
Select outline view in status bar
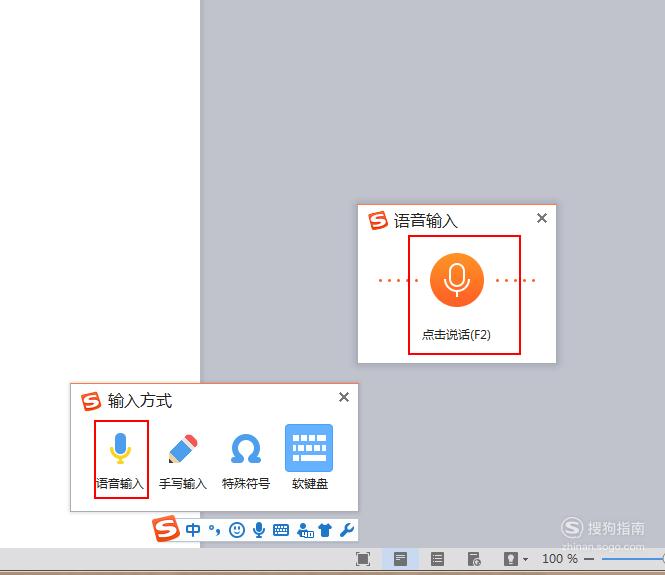[x=437, y=559]
